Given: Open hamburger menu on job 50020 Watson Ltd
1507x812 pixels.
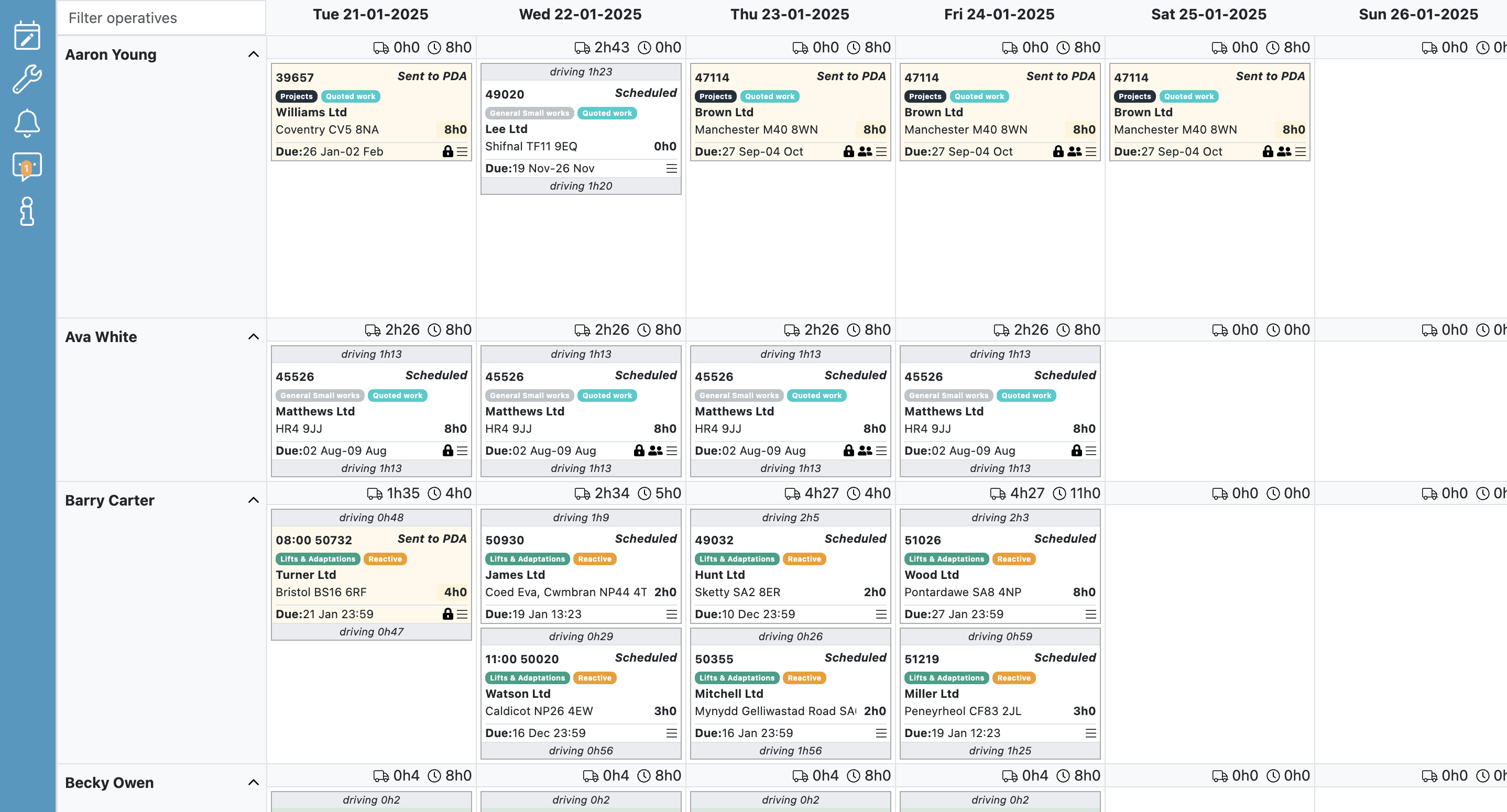Looking at the screenshot, I should click(672, 733).
